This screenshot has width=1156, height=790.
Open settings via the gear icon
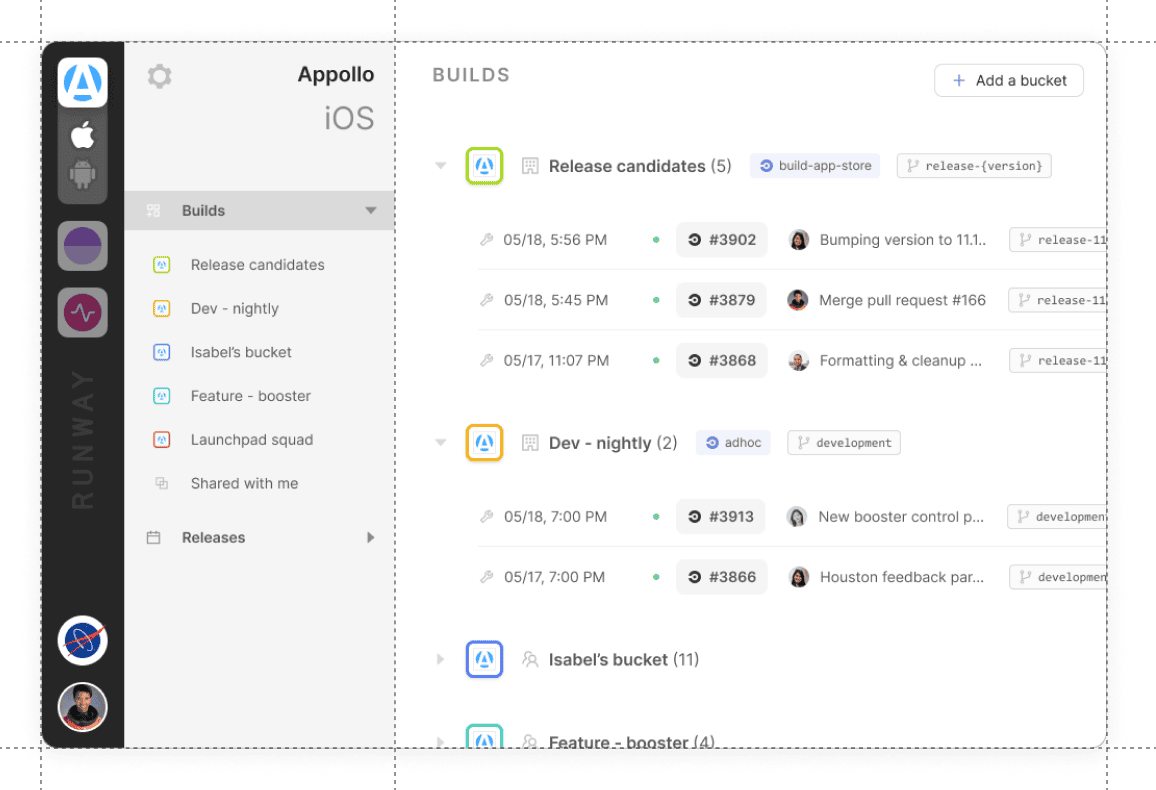click(x=159, y=76)
